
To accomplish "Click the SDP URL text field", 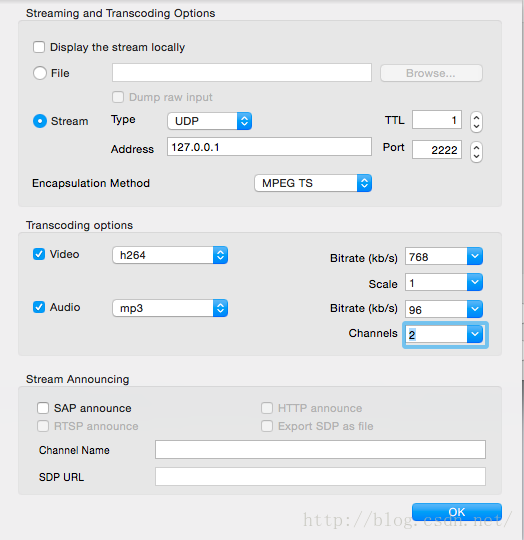I will pyautogui.click(x=320, y=477).
